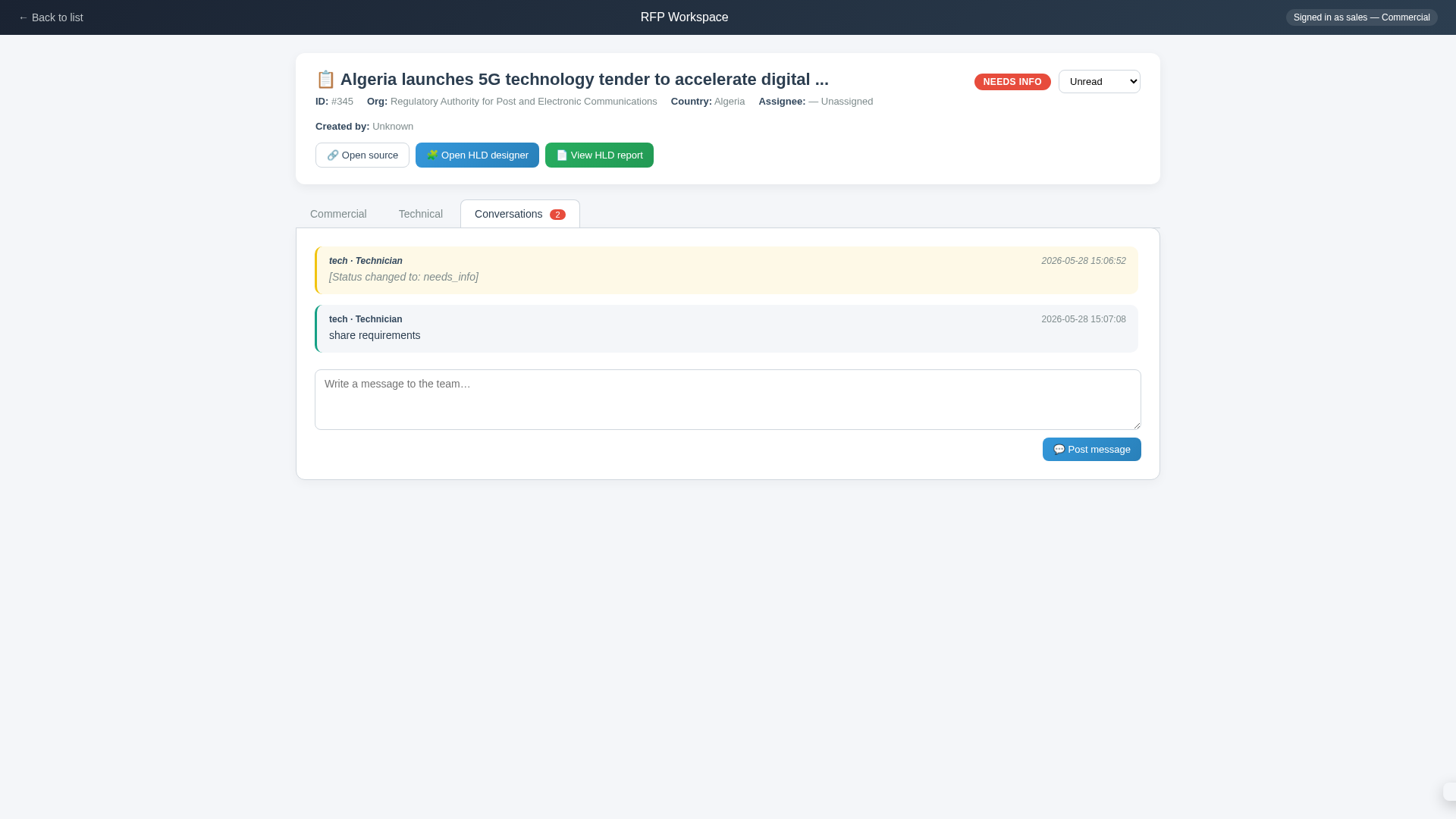Select the Conversations tab
Screen dimensions: 1456x819
tap(519, 214)
